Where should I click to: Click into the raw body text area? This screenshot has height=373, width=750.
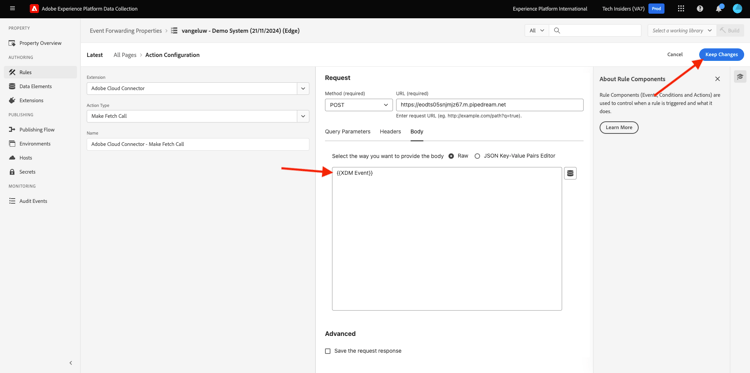click(447, 239)
